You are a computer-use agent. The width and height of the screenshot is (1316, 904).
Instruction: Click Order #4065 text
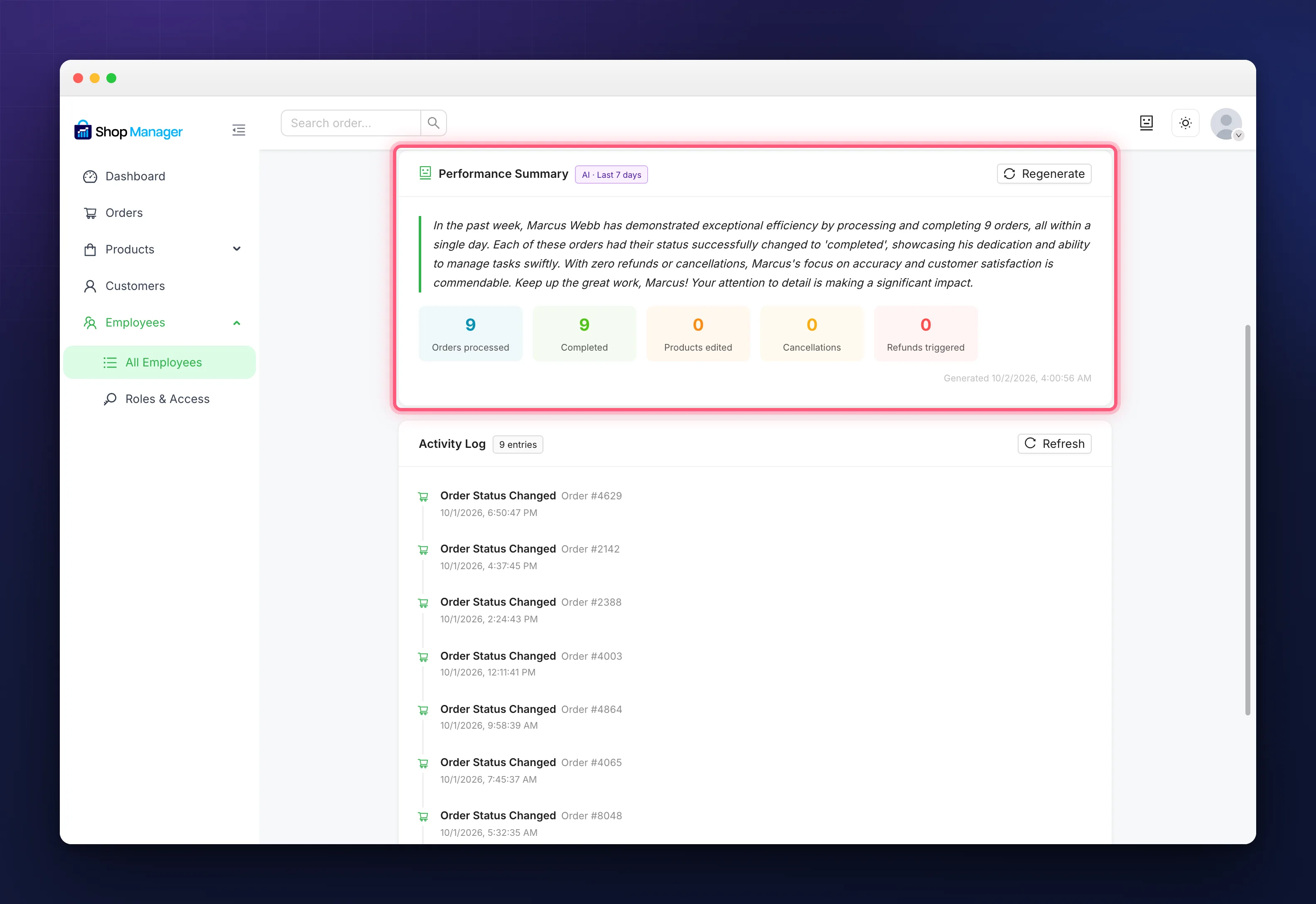591,762
